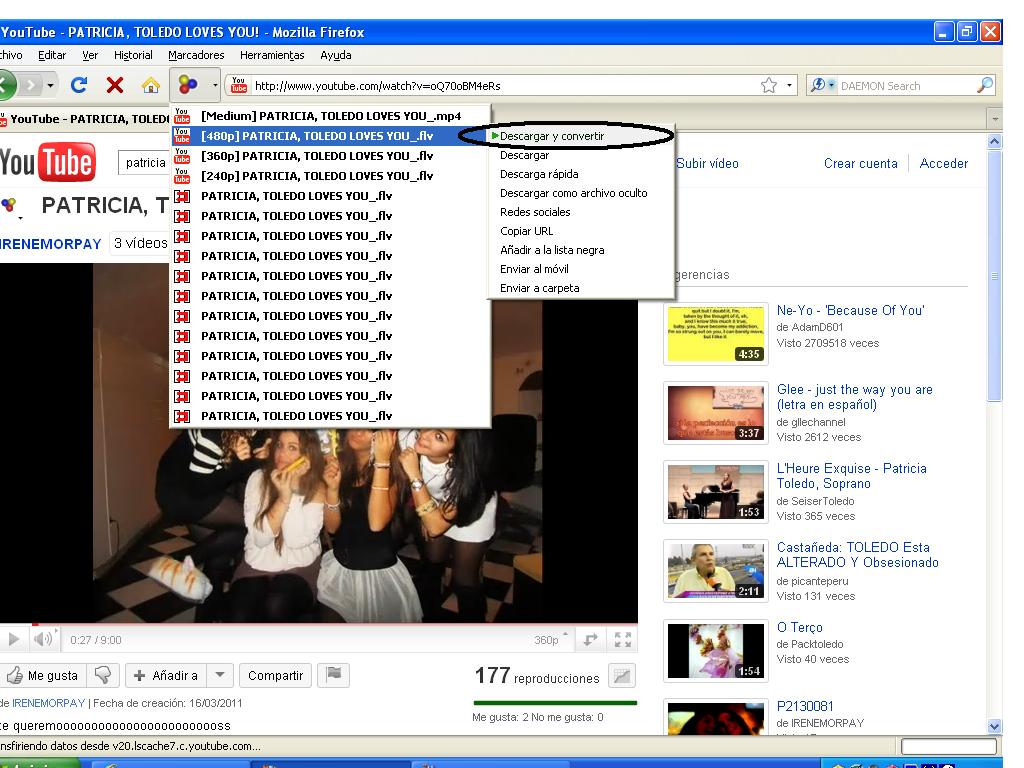This screenshot has height=768, width=1024.
Task: Select the [360p] flv download entry
Action: coord(330,156)
